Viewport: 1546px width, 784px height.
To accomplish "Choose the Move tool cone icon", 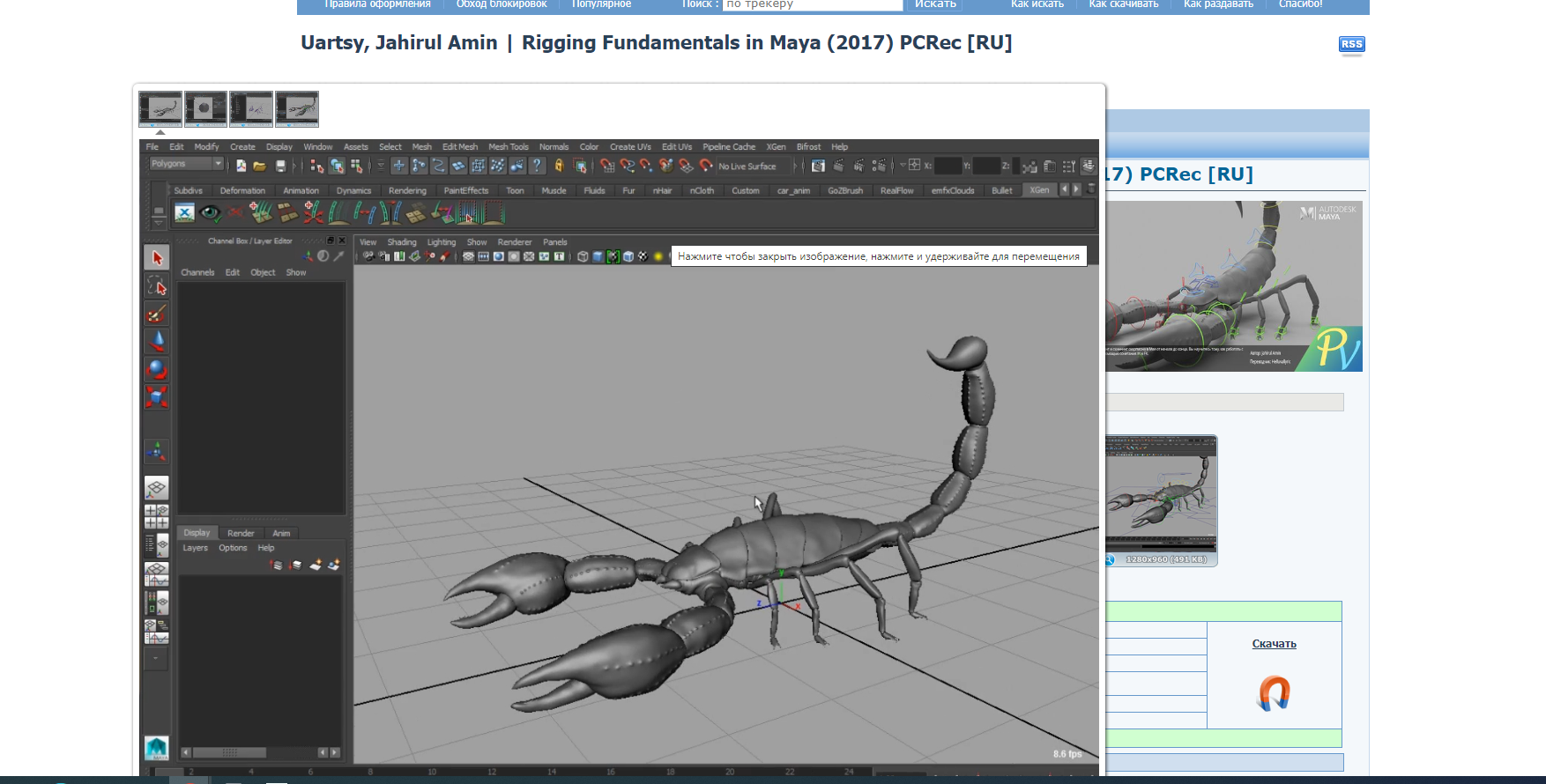I will pyautogui.click(x=157, y=341).
